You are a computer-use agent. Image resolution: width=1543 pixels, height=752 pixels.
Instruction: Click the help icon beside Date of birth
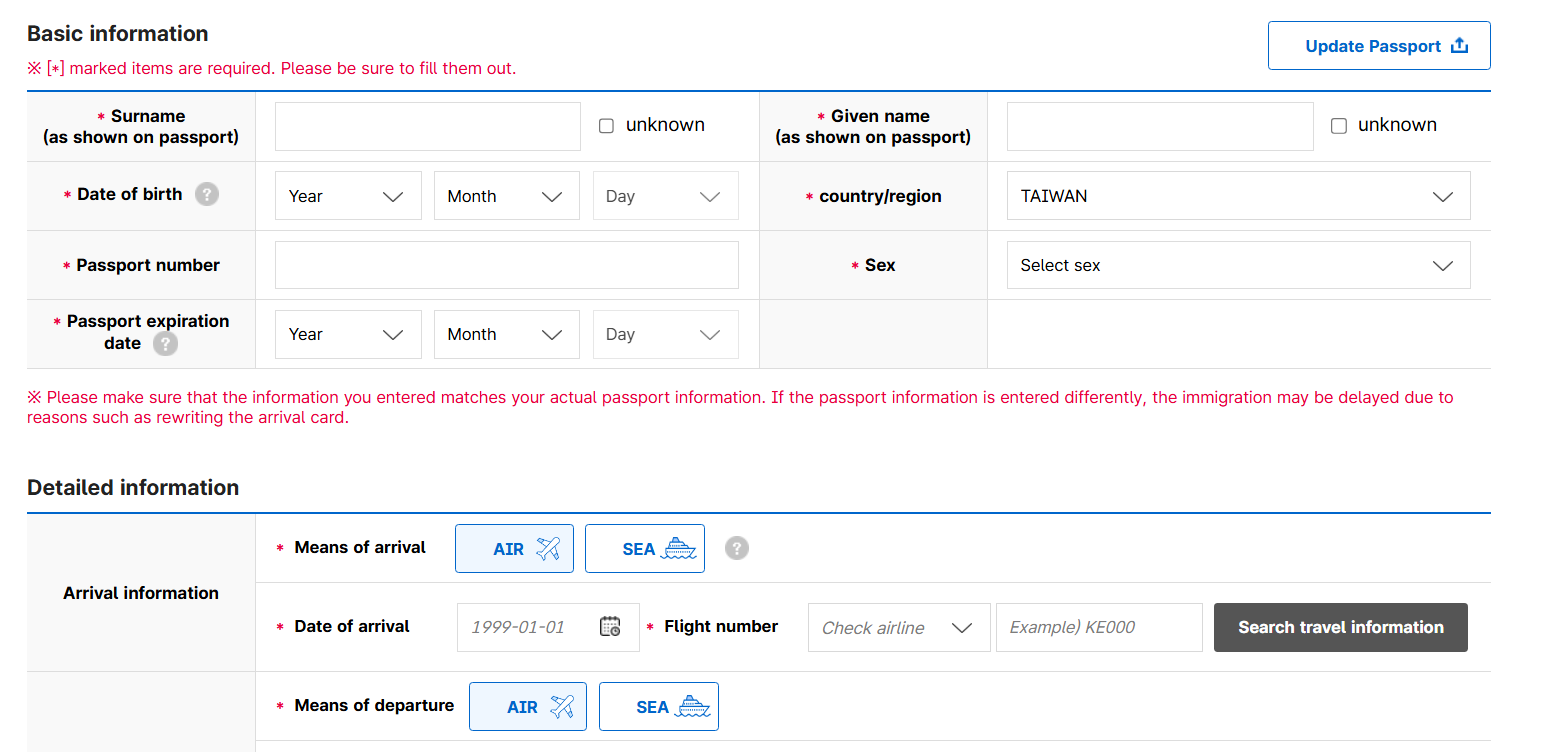[206, 194]
